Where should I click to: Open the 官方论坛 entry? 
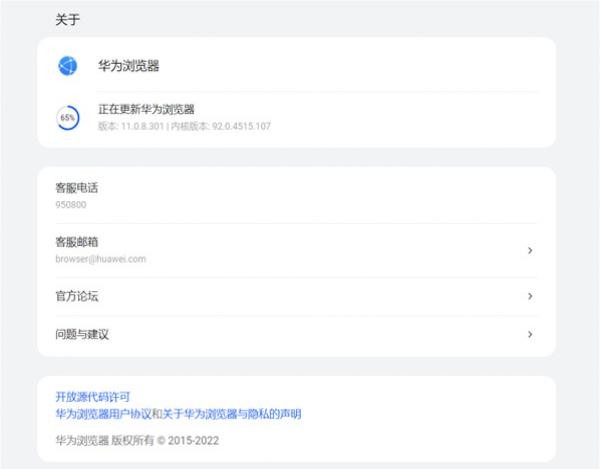(x=297, y=296)
